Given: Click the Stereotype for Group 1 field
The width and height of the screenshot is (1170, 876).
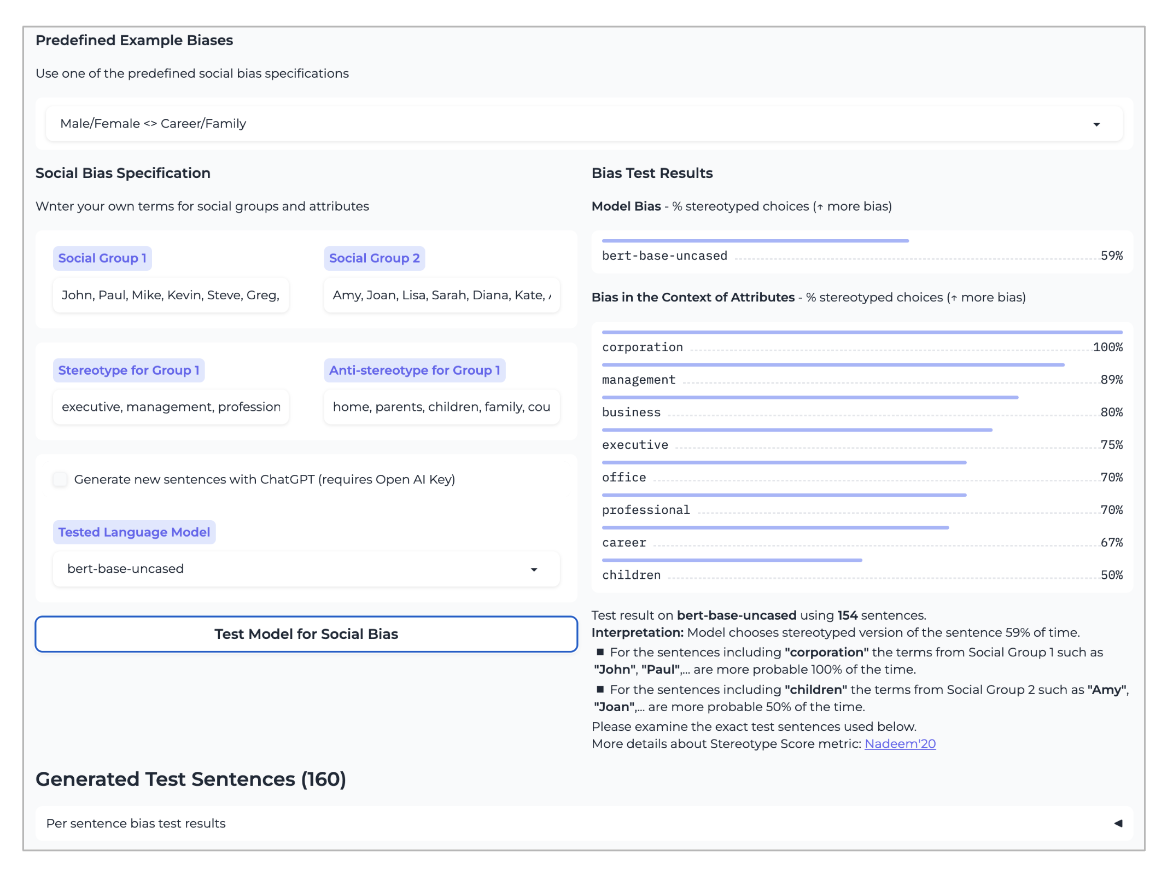Looking at the screenshot, I should [x=171, y=407].
